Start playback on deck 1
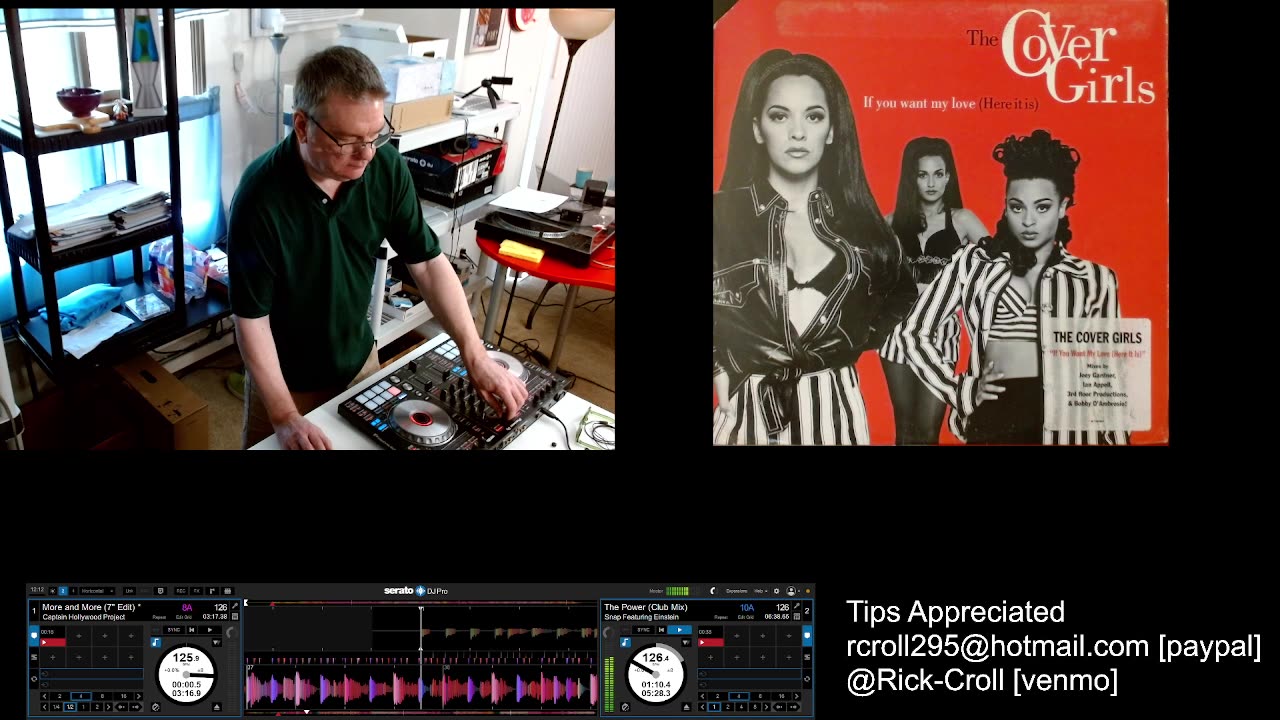 (210, 630)
